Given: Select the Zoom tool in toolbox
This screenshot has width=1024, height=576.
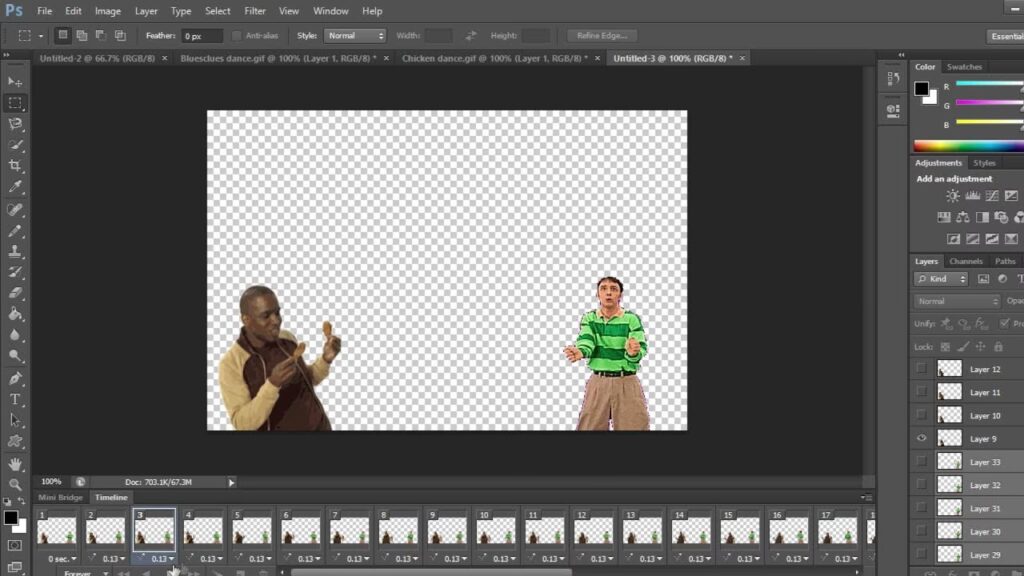Looking at the screenshot, I should coord(15,485).
